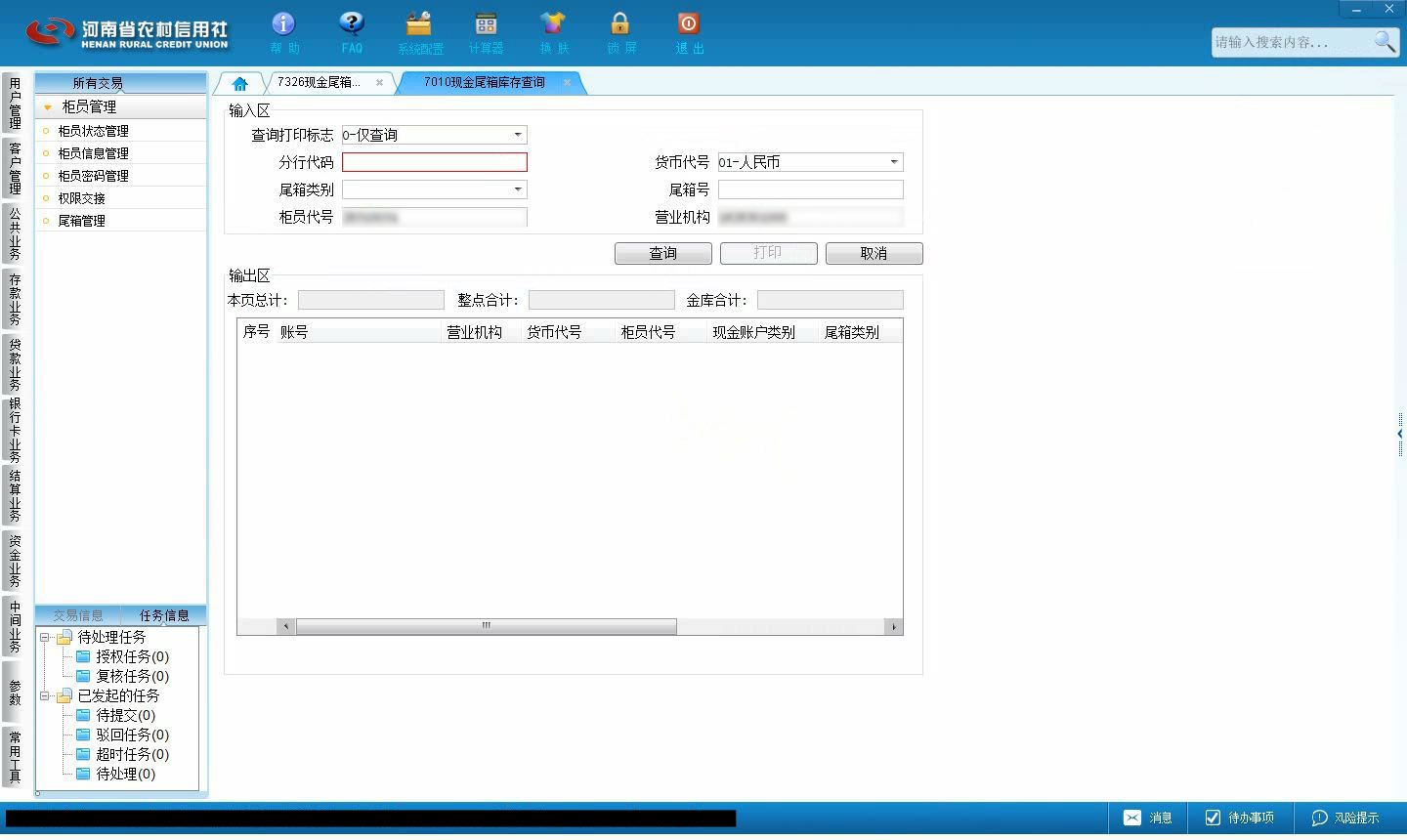
Task: Click the 待处理任务 folder icon
Action: 64,637
